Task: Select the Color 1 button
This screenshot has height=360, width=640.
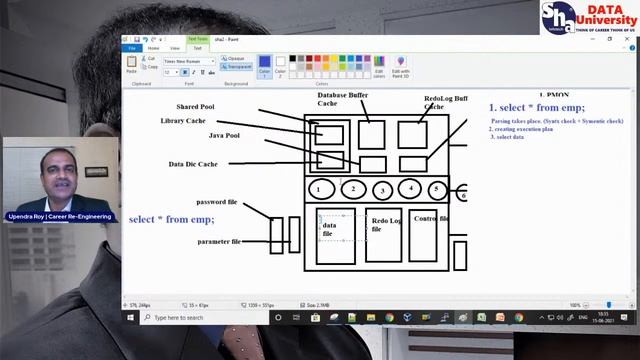Action: click(264, 66)
